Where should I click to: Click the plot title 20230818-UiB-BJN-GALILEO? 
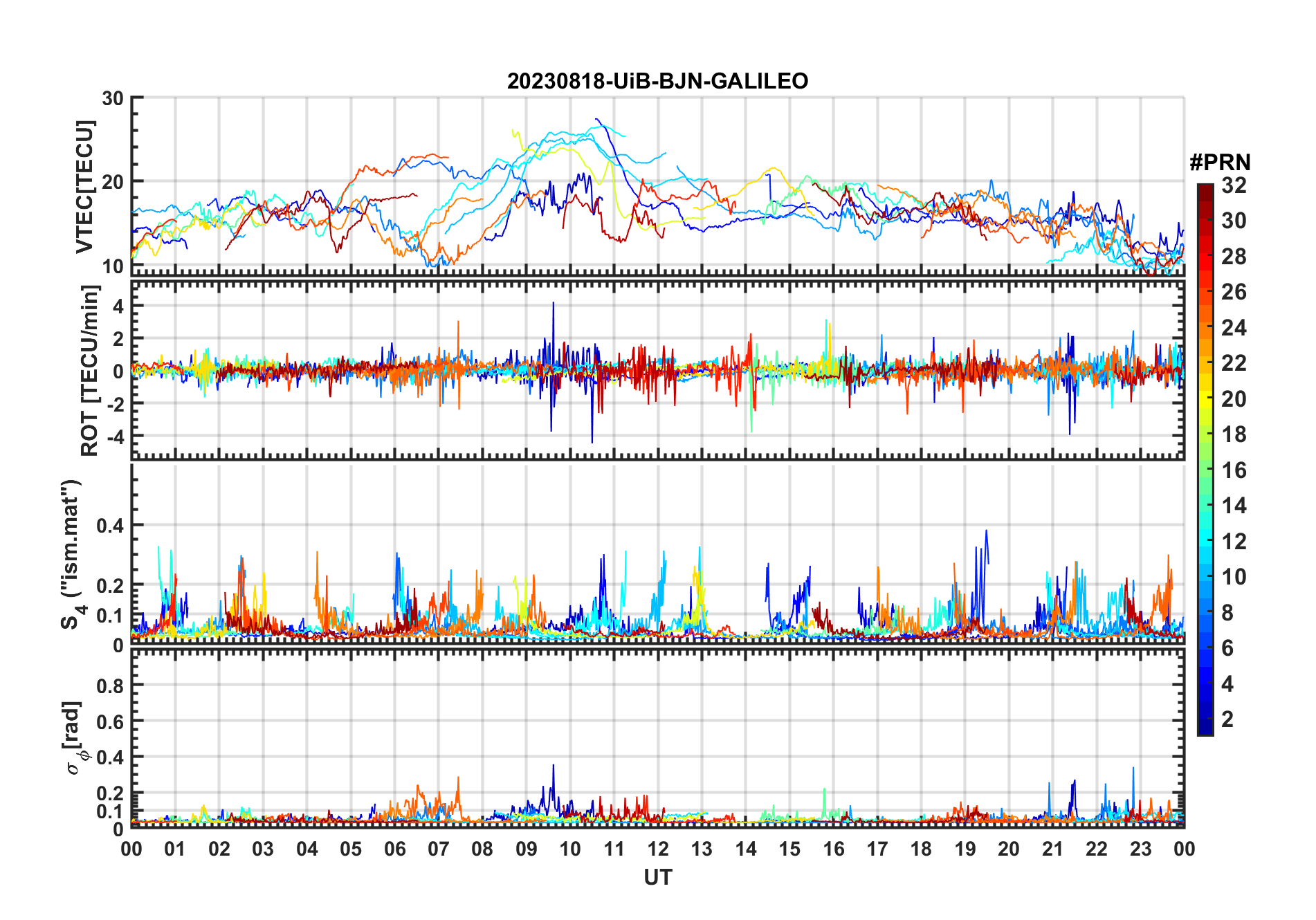[657, 82]
